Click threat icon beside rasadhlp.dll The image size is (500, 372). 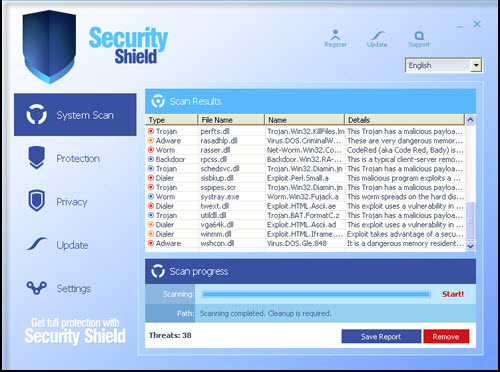tap(151, 140)
